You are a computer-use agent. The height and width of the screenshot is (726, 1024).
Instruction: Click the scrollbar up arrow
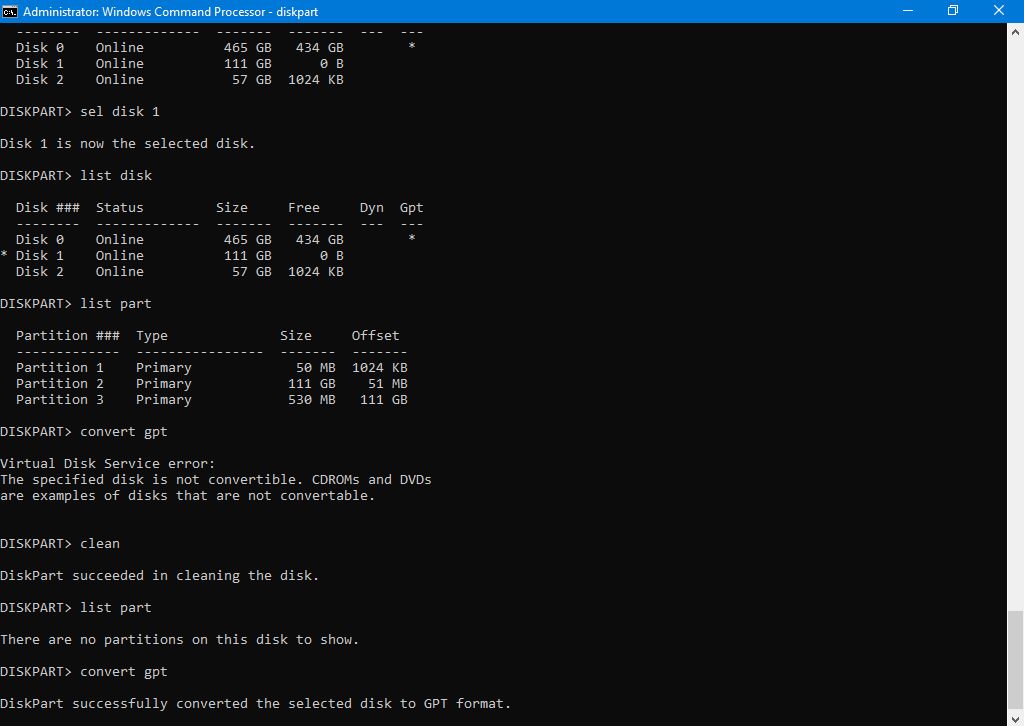1015,31
